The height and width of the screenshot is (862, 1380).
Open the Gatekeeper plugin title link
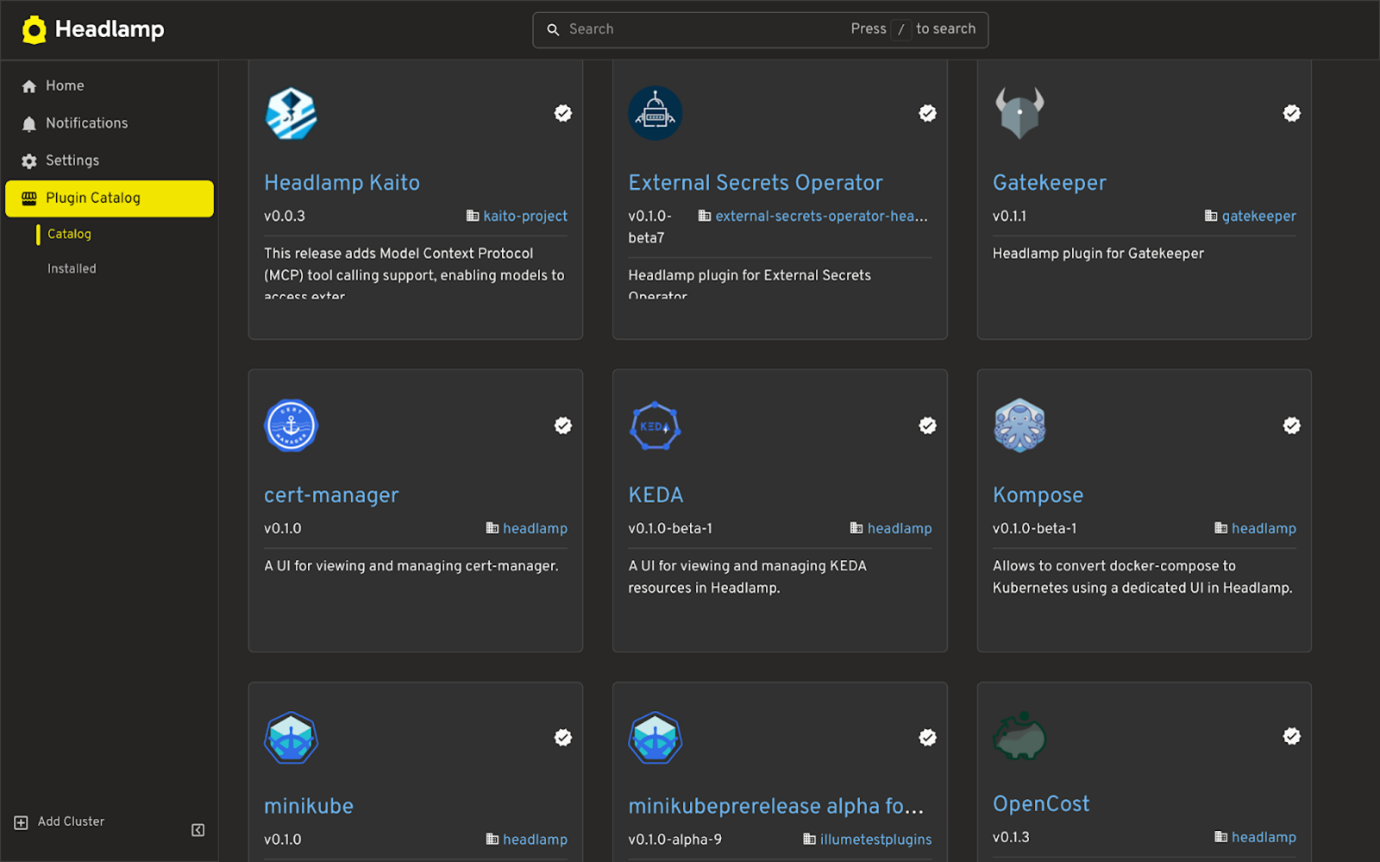coord(1049,183)
